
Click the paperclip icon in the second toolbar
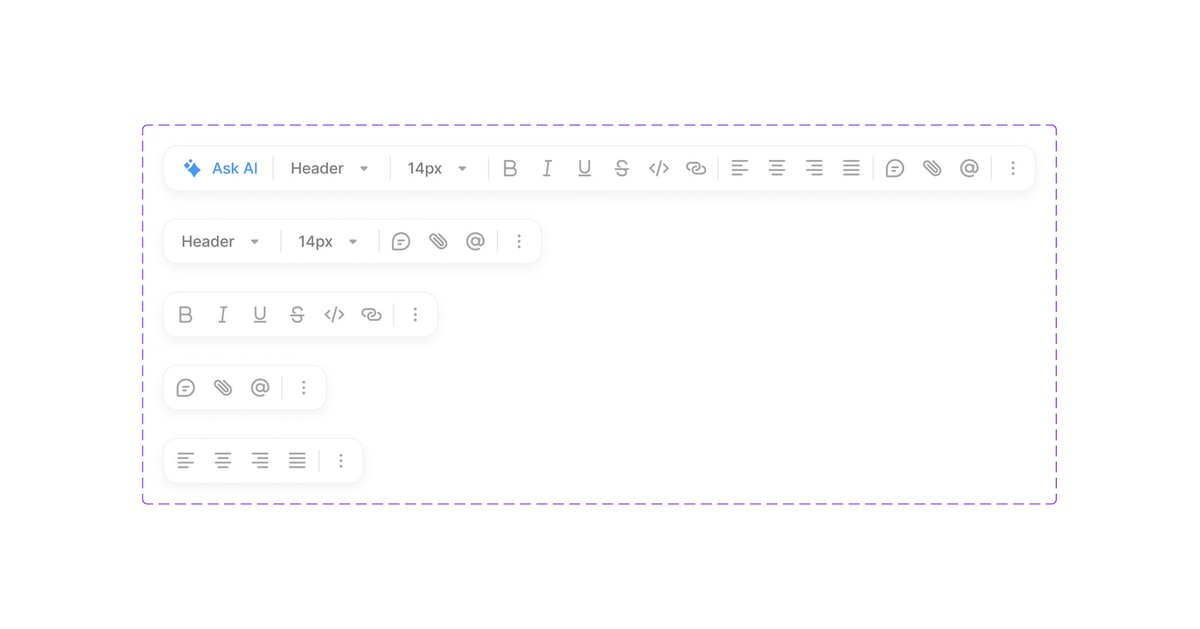[438, 241]
